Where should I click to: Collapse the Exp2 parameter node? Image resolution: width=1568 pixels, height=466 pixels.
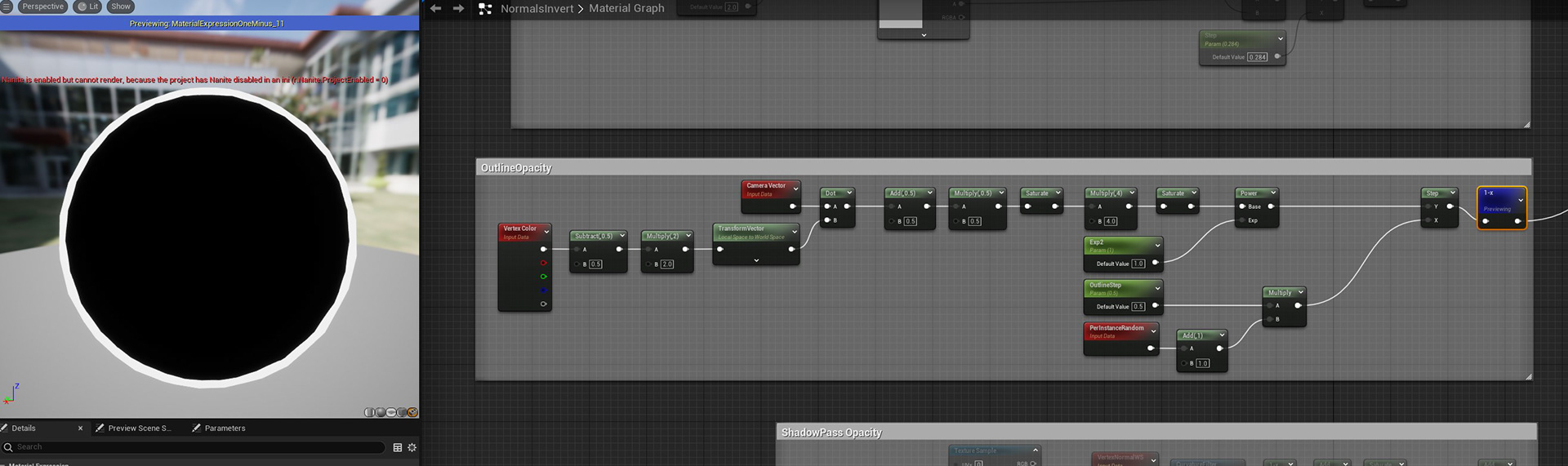(1157, 246)
